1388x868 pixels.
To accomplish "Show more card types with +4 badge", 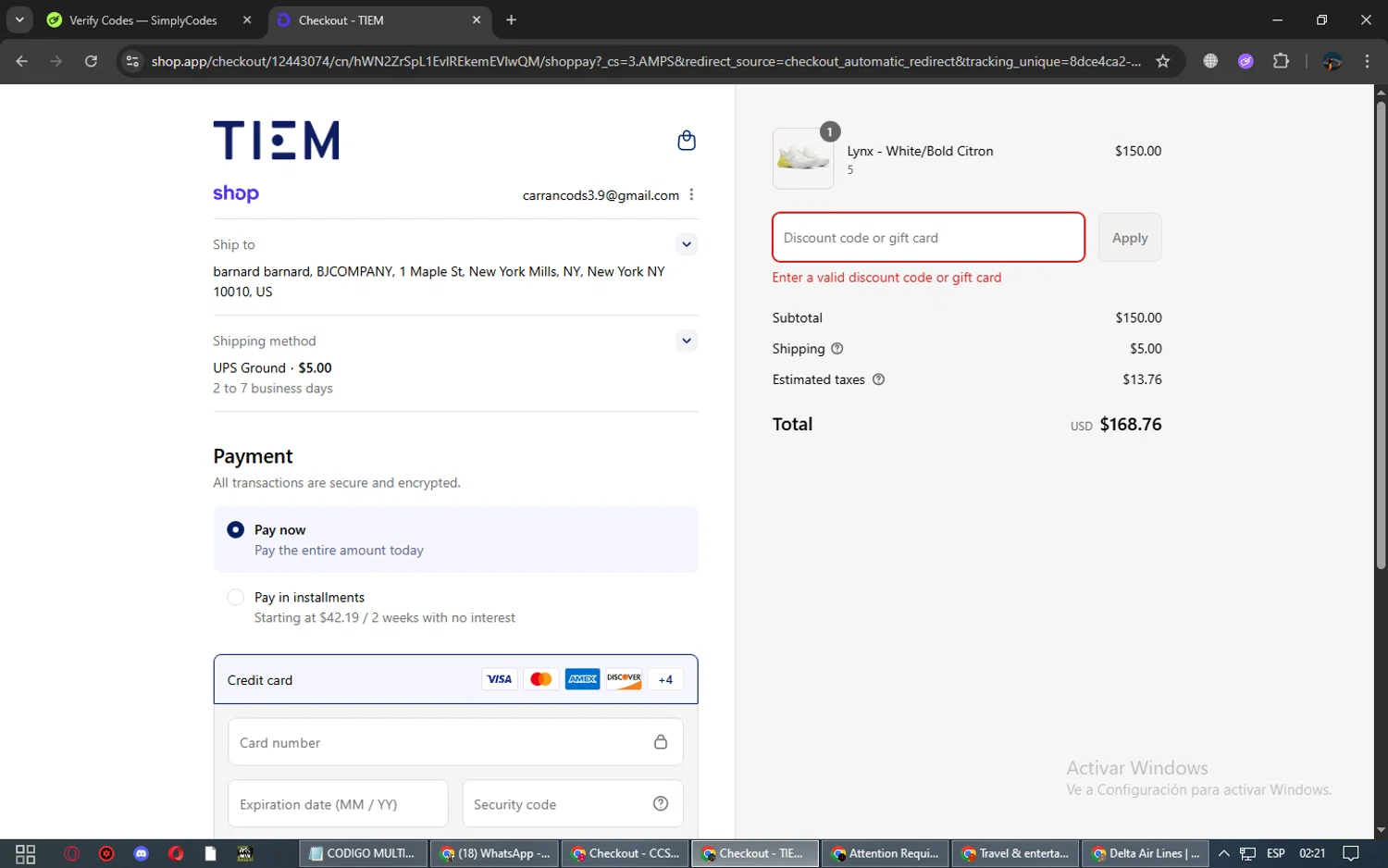I will [x=665, y=679].
